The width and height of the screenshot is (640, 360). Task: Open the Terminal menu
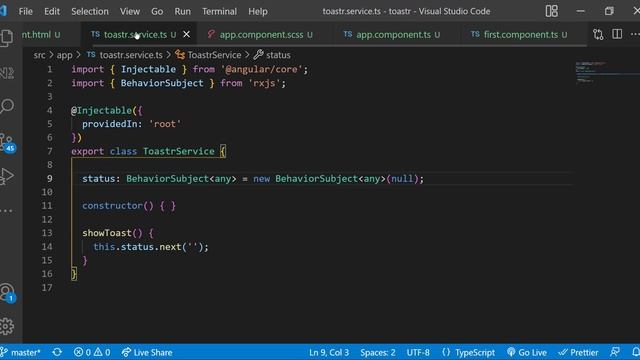219,11
